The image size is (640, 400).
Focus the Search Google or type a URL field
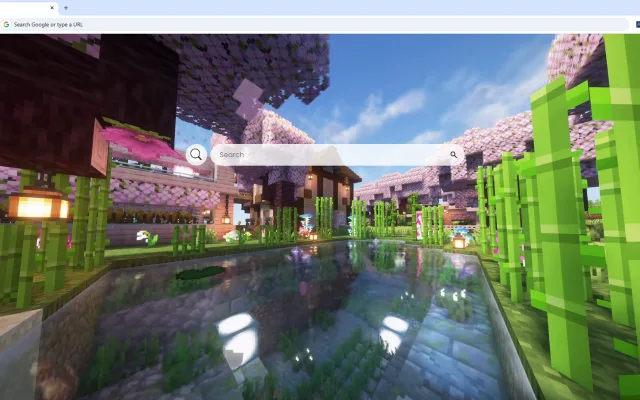(314, 24)
